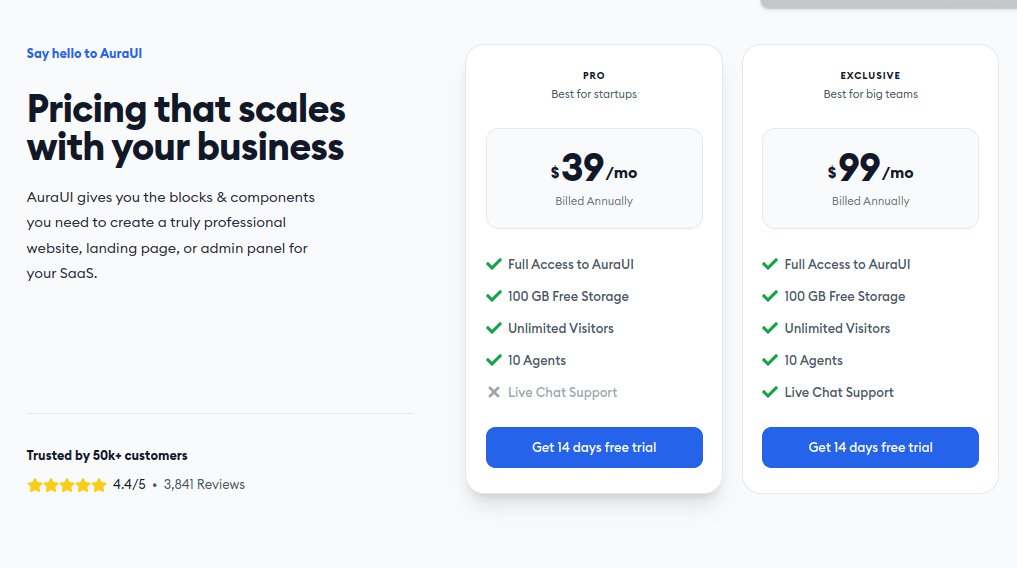Click Exclusive plan Live Chat Support checkmark
Viewport: 1017px width, 568px height.
770,392
